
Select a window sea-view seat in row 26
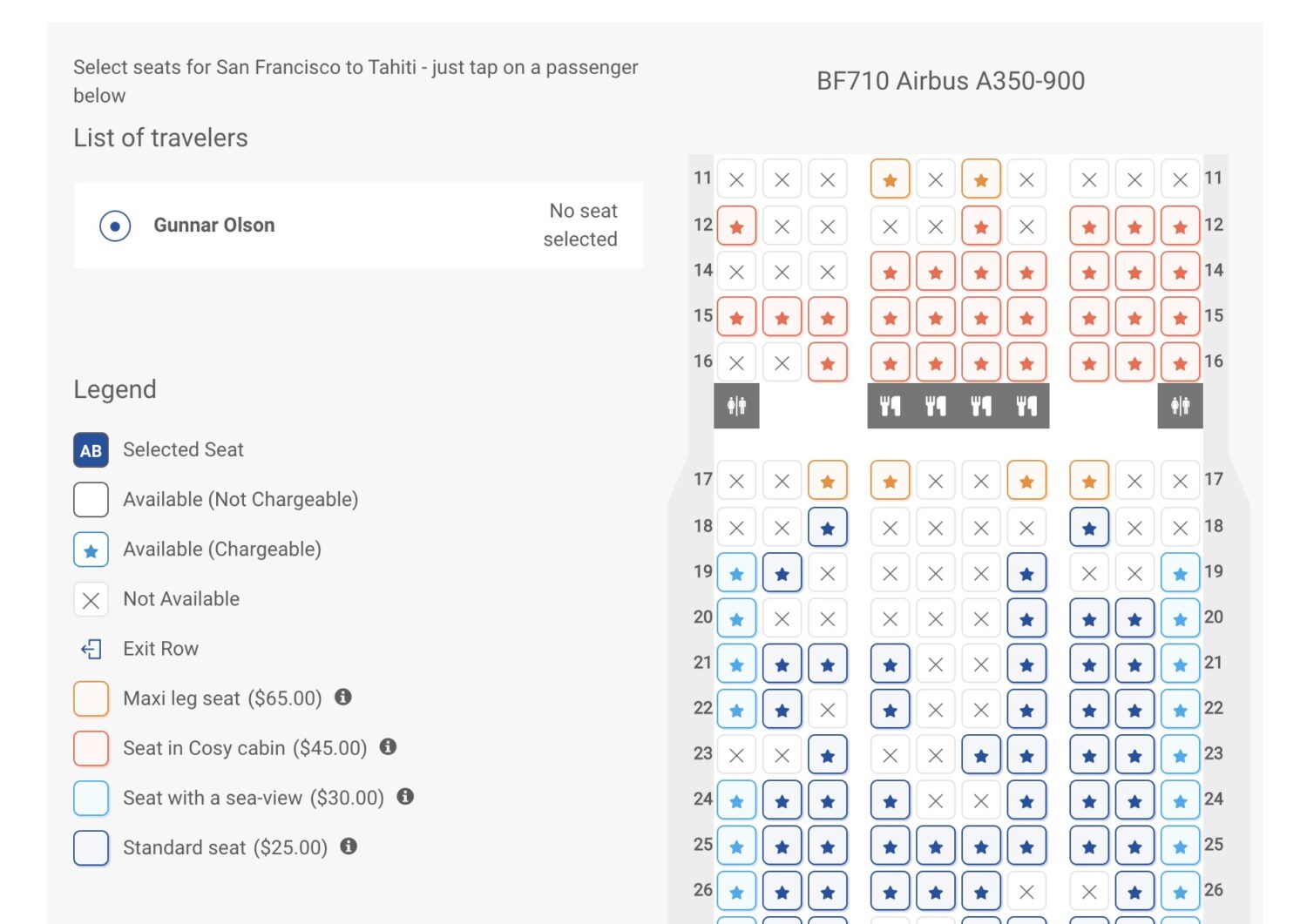(x=736, y=890)
